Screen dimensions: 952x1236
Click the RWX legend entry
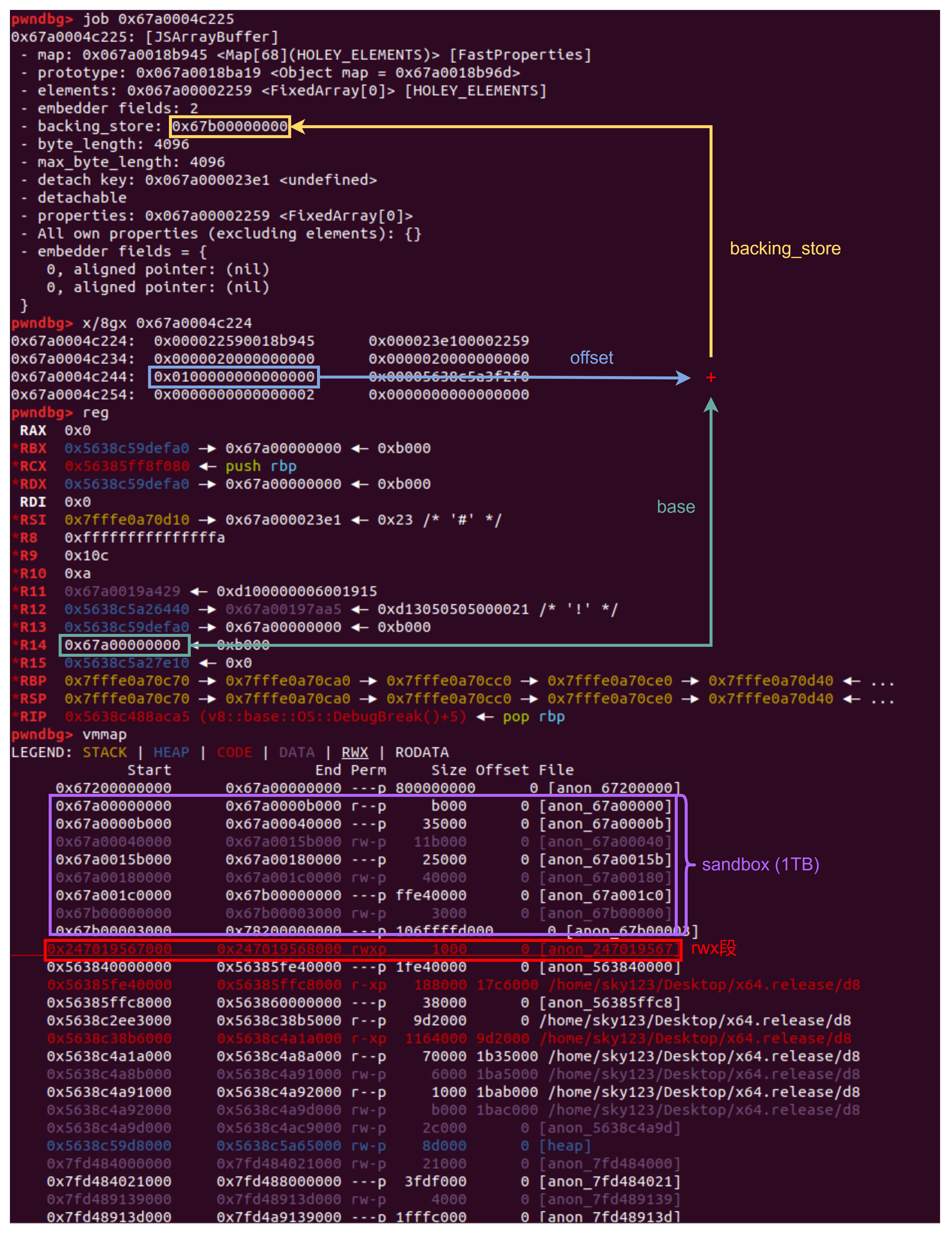tap(355, 752)
